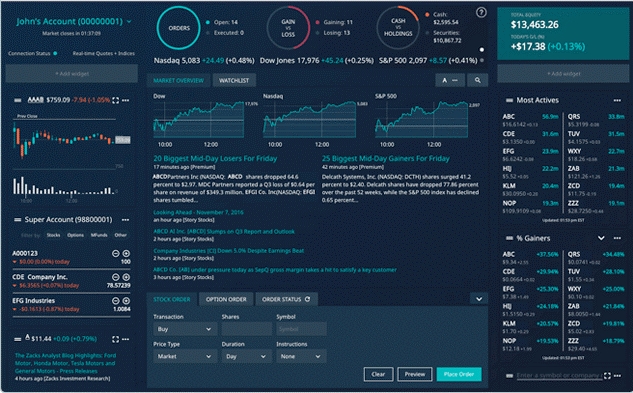Click minus icon on A000123 row
633x393 pixels.
[115, 253]
